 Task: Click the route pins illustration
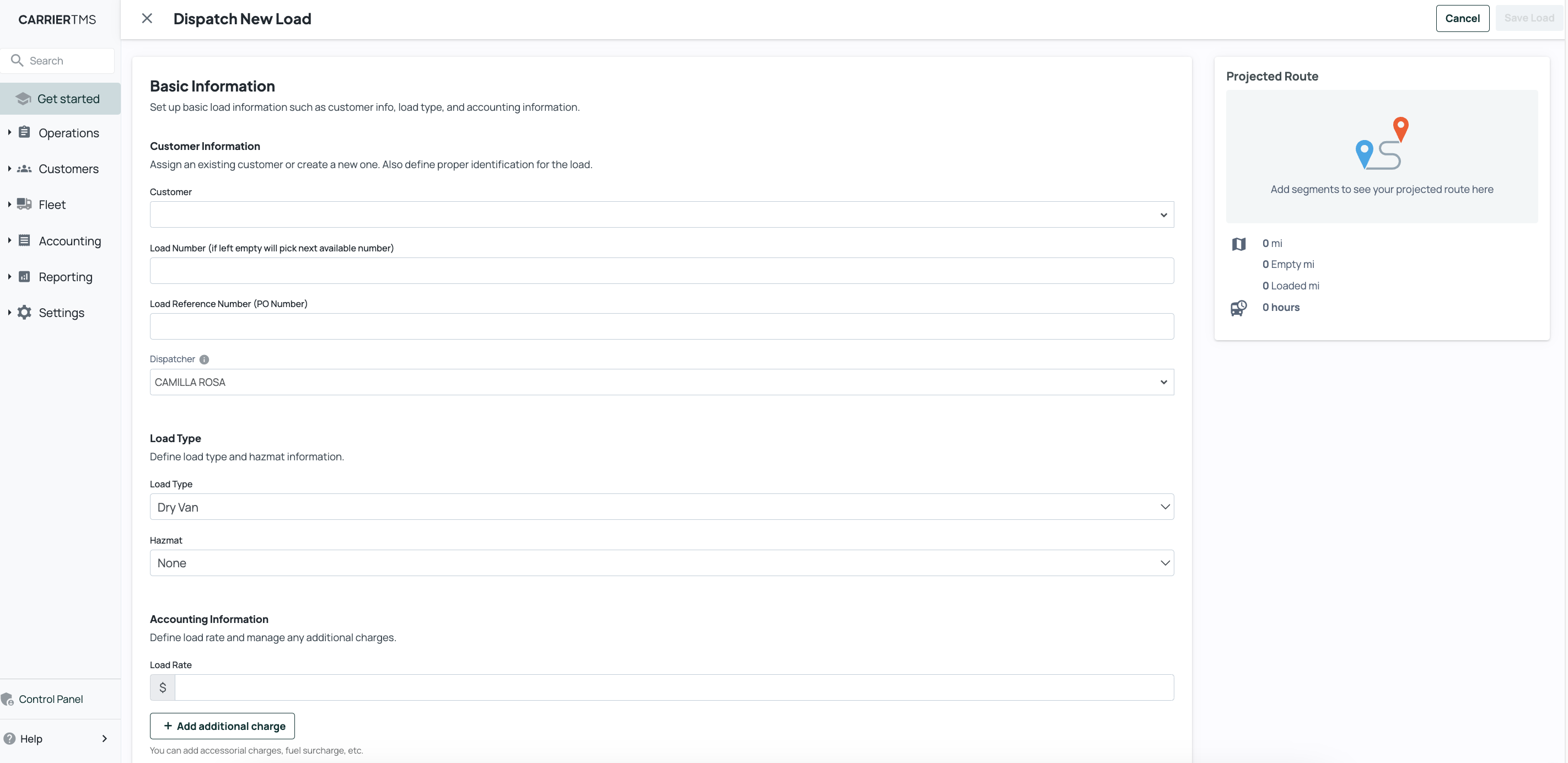pos(1382,143)
